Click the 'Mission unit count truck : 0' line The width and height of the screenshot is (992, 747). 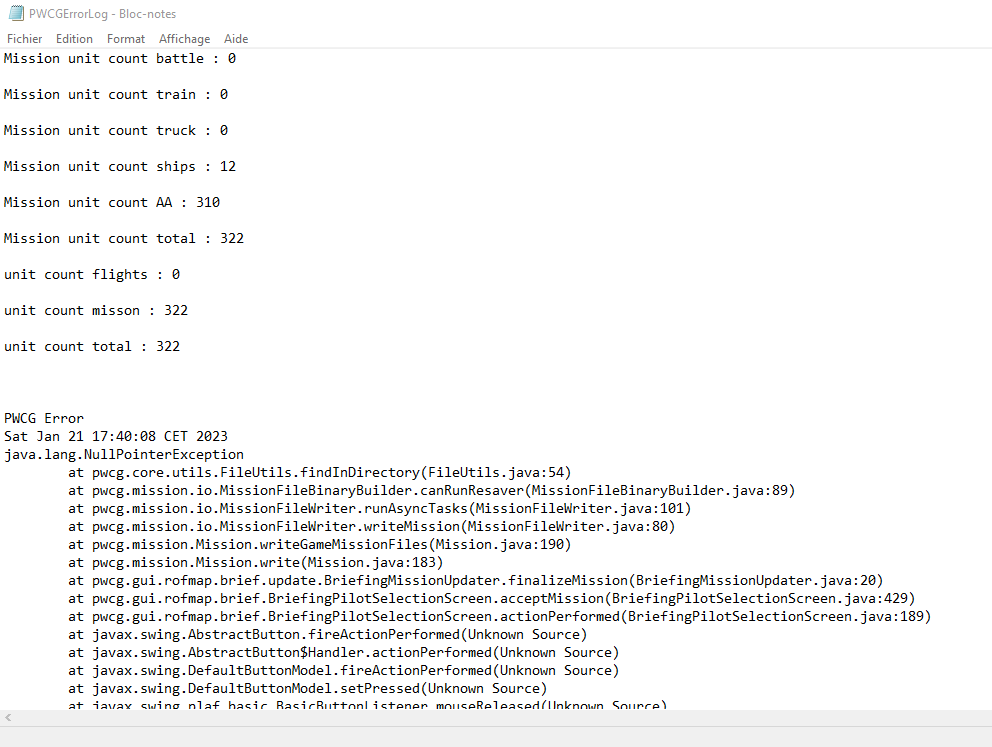click(x=116, y=130)
